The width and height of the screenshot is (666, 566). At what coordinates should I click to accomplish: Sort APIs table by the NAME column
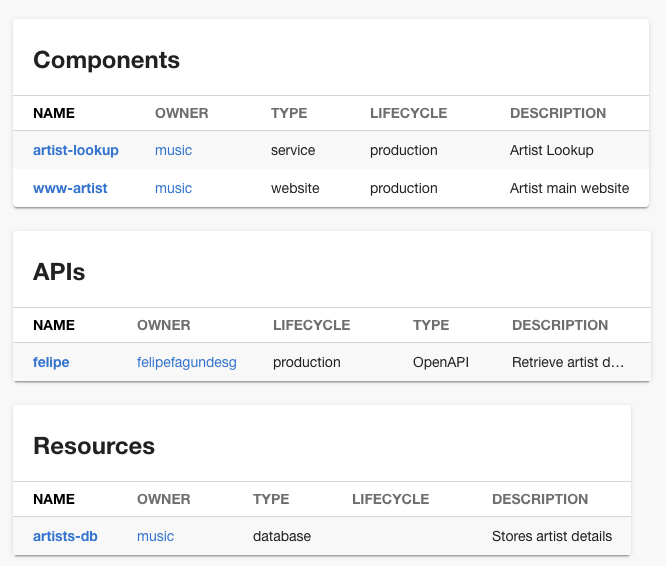click(54, 325)
